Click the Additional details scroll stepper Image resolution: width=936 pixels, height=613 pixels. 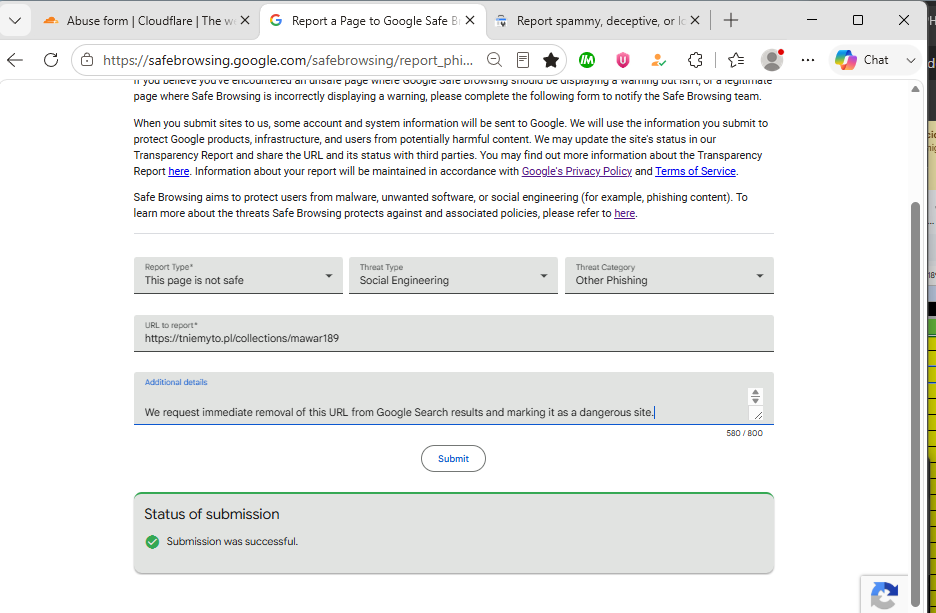(755, 396)
